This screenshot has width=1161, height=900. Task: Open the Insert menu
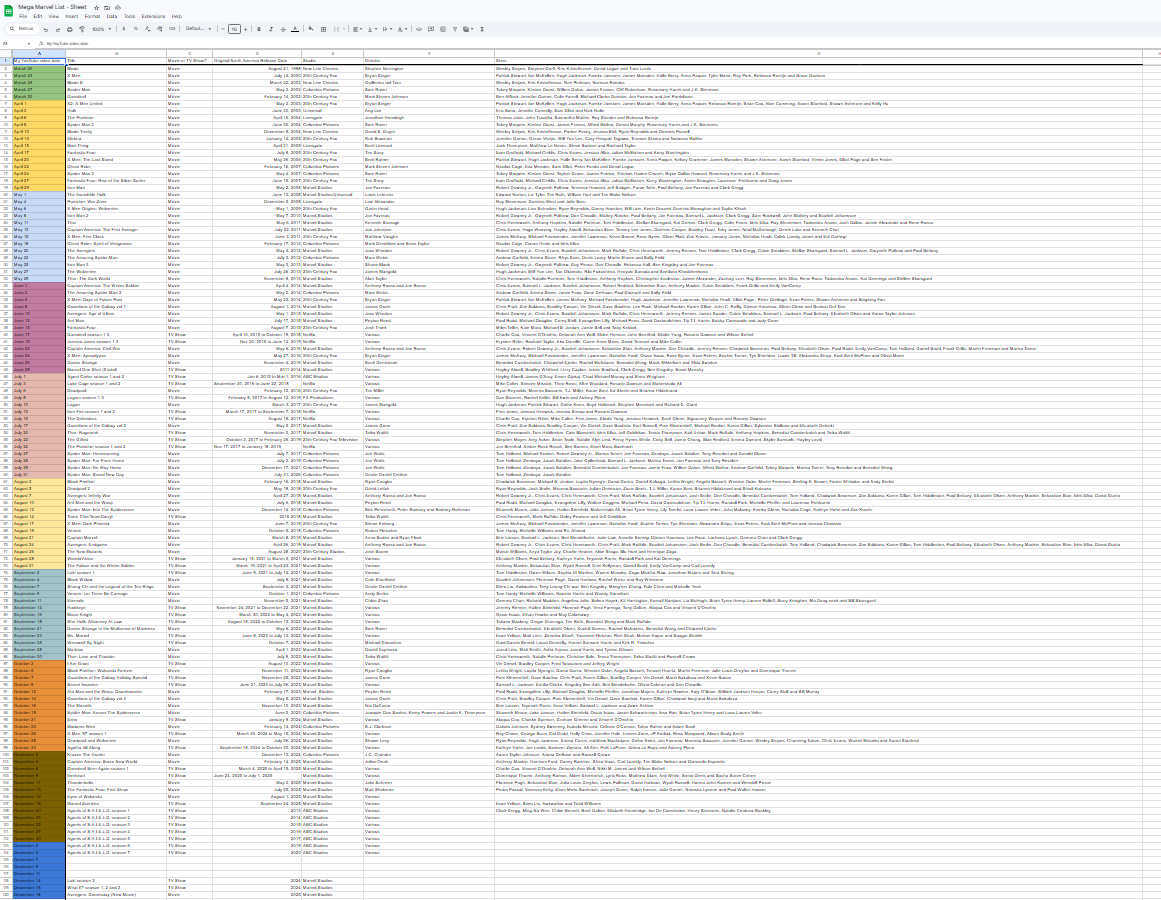(x=72, y=16)
